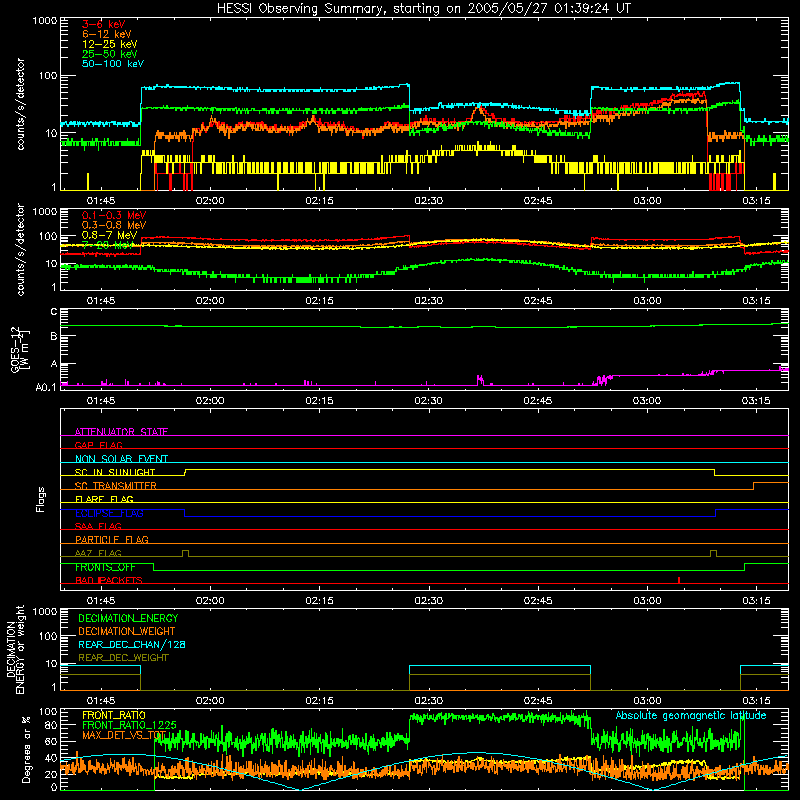Click the REAR_DEC_CHAN/128 legend label
The image size is (800, 800).
coord(132,644)
